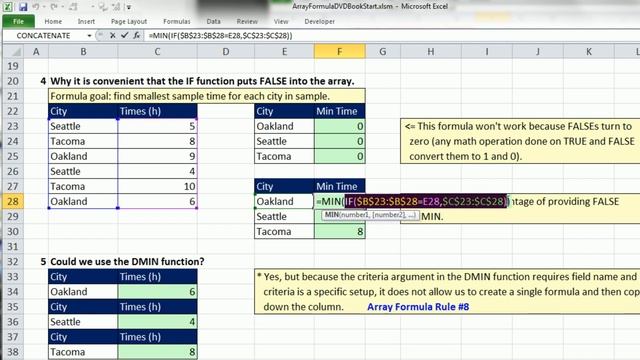This screenshot has width=640, height=360.
Task: Switch to the Data ribbon tab
Action: (x=213, y=21)
